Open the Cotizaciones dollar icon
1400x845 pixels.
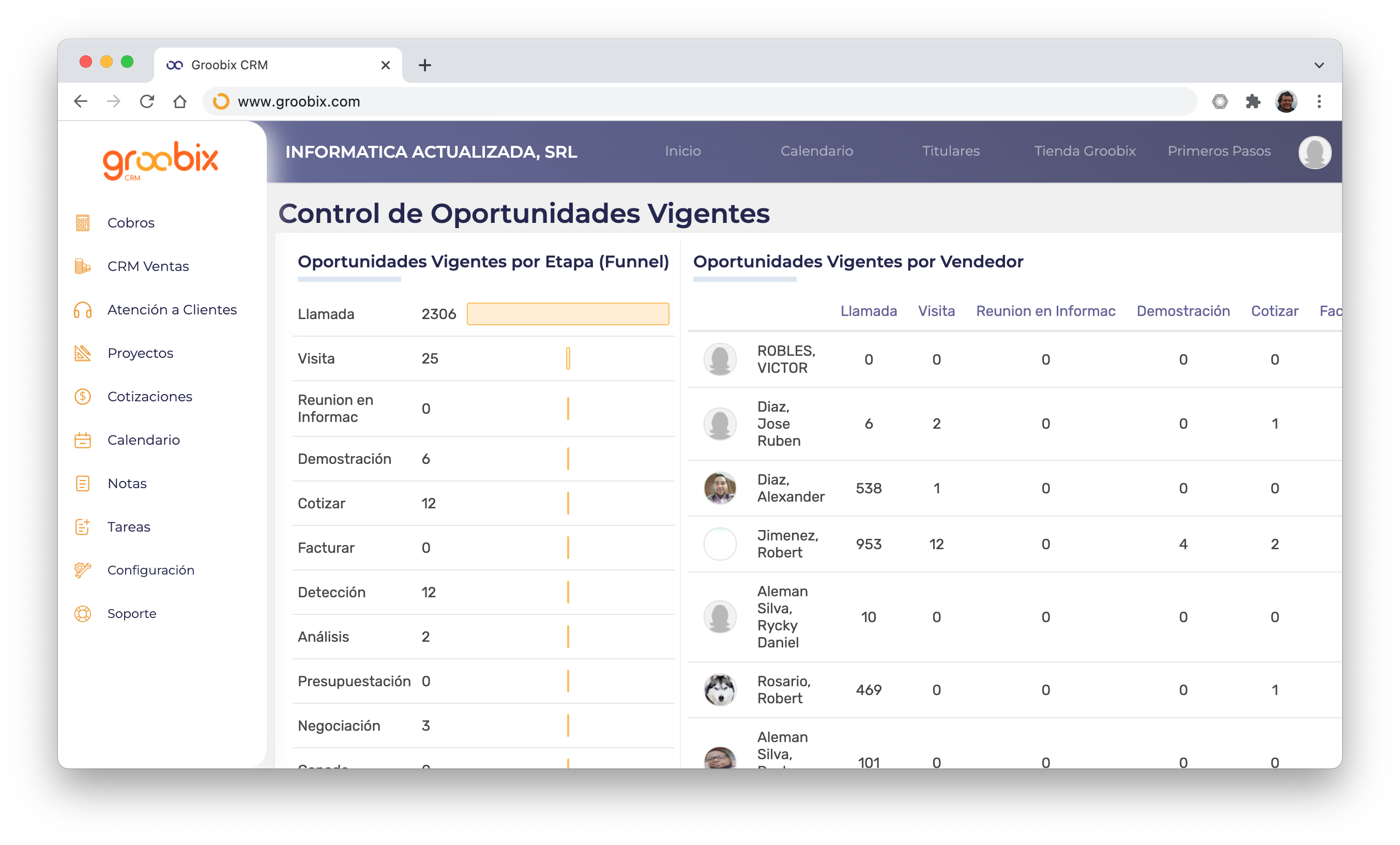[82, 397]
